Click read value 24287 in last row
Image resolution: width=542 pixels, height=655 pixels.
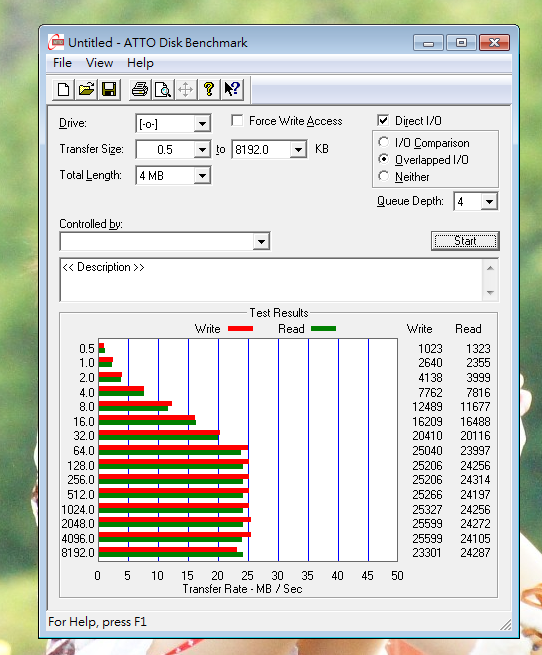pos(475,553)
